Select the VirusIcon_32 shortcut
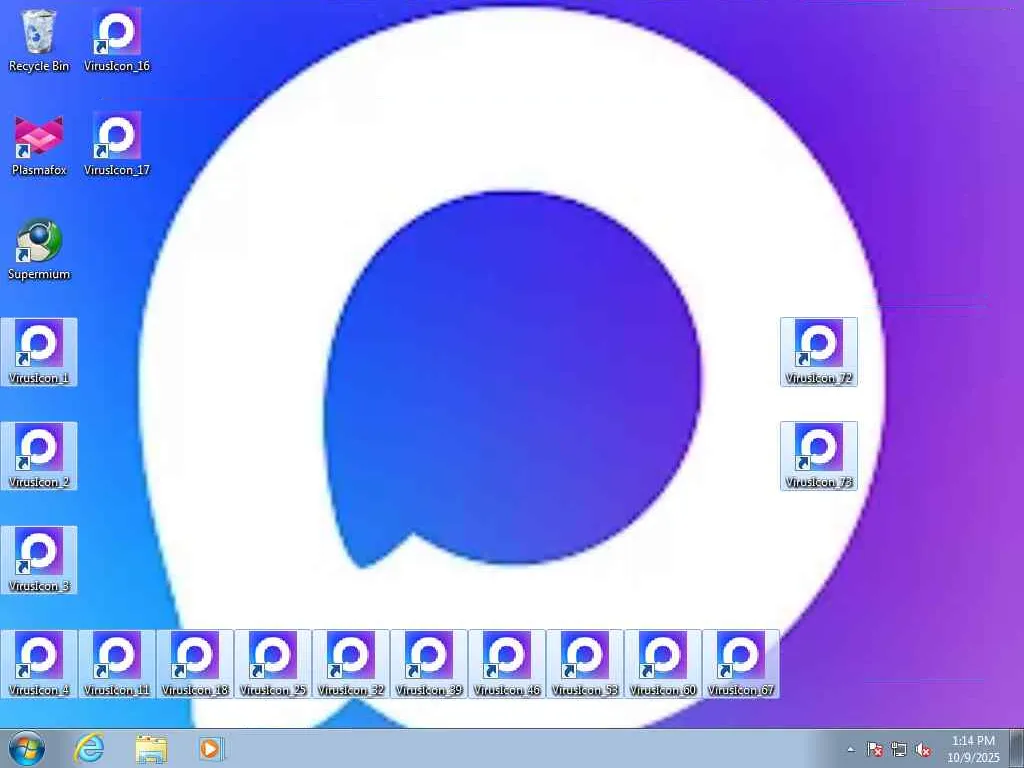 (351, 664)
